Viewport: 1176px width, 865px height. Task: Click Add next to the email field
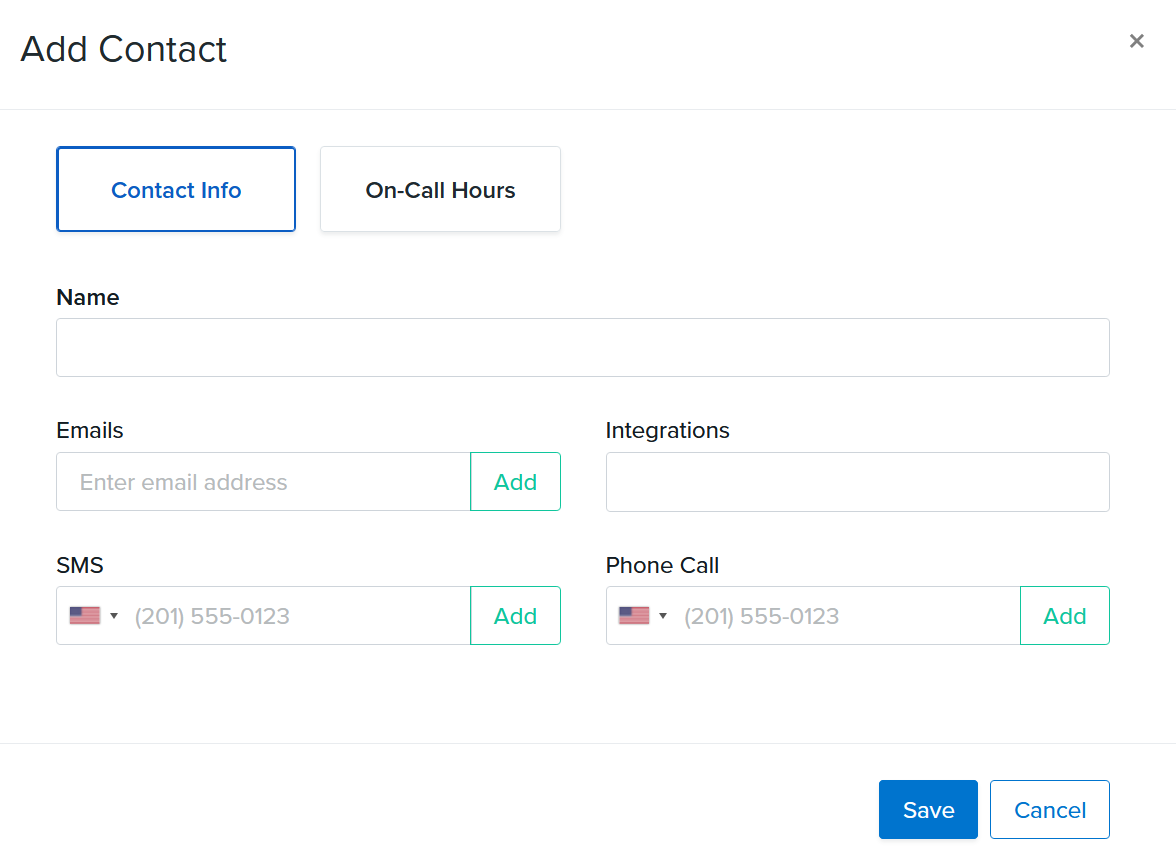pyautogui.click(x=515, y=481)
